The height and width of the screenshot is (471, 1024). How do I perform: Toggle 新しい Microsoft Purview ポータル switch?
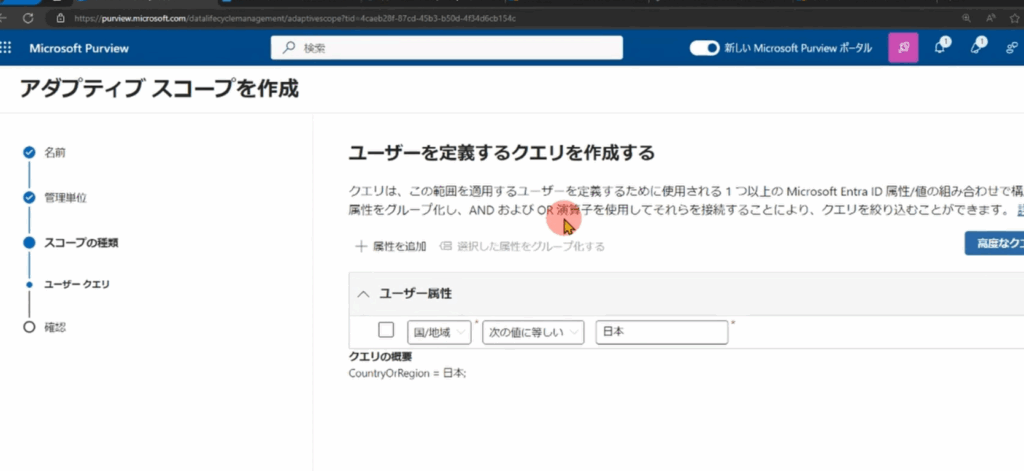click(705, 48)
